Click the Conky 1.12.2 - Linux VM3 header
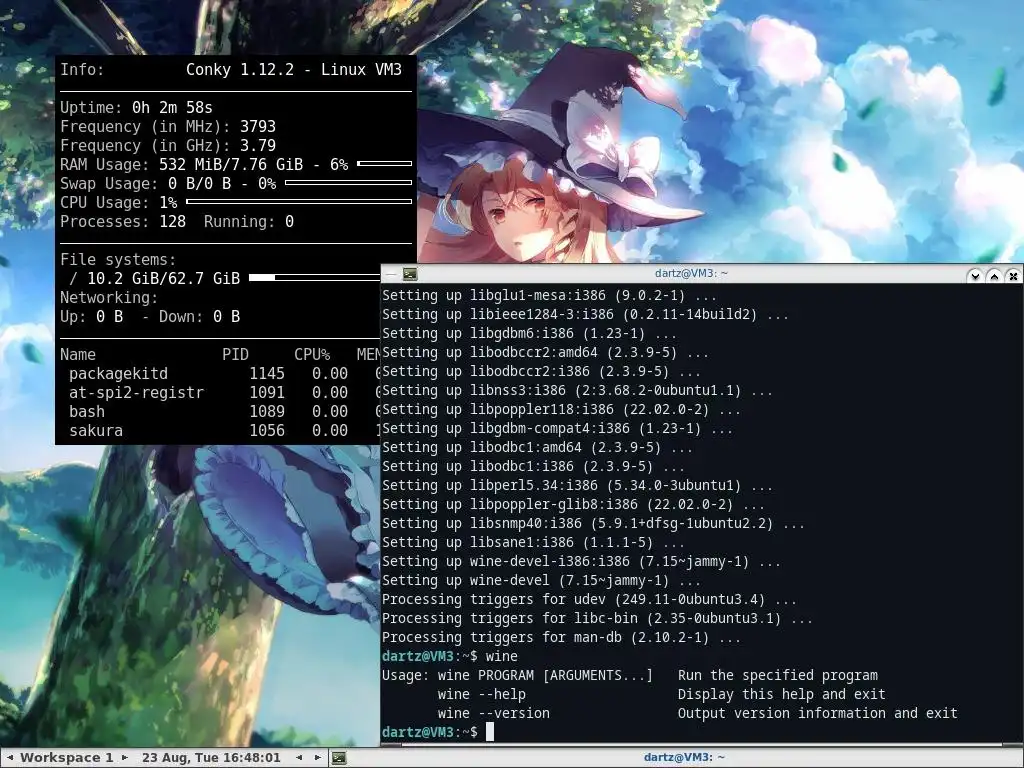This screenshot has width=1024, height=768. click(293, 69)
